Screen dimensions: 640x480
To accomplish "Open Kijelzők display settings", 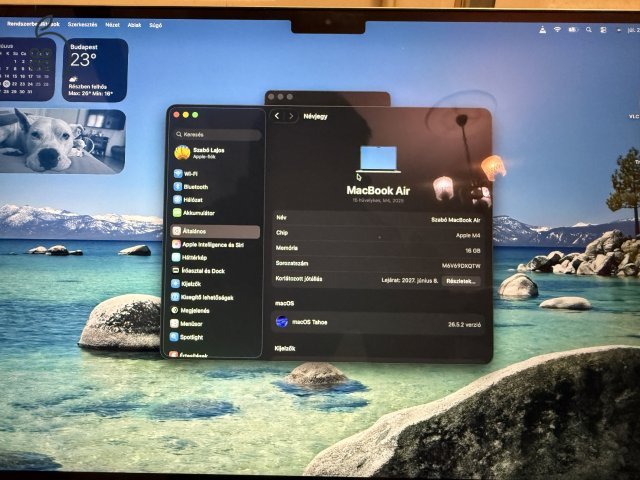I will coord(186,284).
